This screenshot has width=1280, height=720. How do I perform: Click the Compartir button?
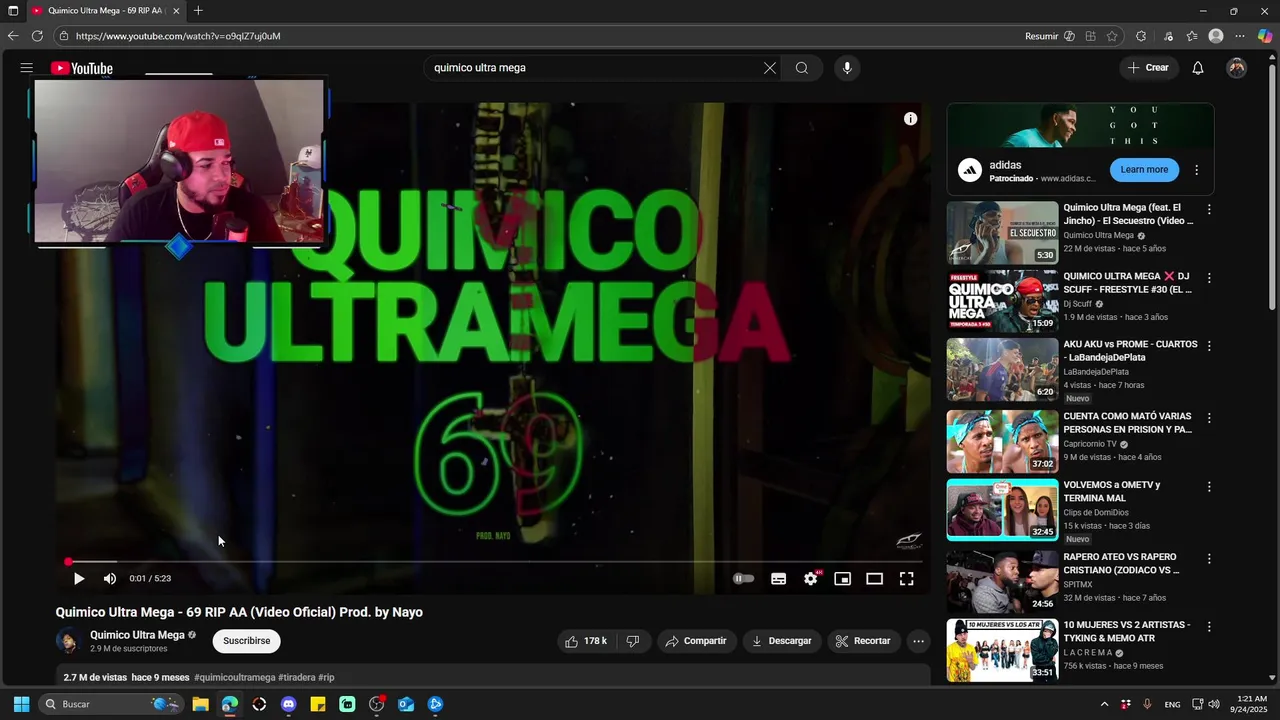pos(696,641)
